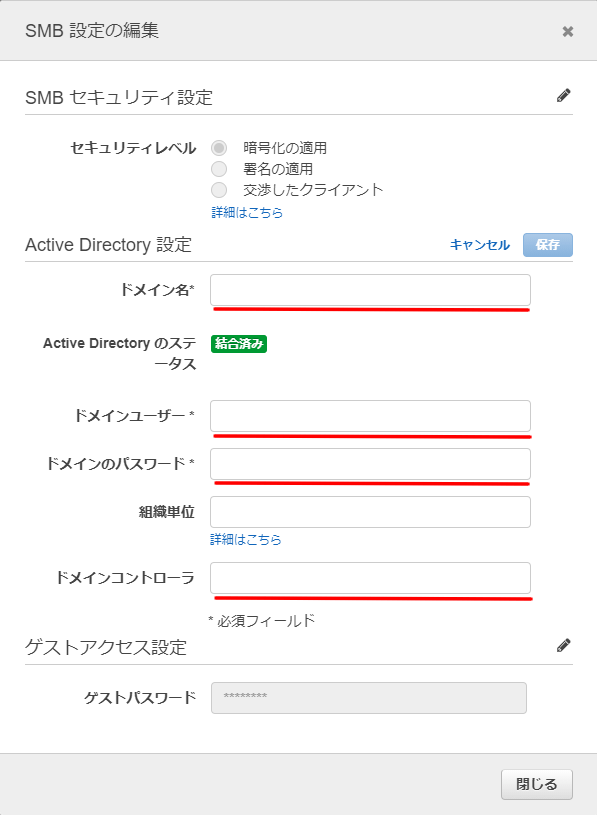Click the Active Directory 設定 section heading
The width and height of the screenshot is (597, 815).
pyautogui.click(x=109, y=245)
